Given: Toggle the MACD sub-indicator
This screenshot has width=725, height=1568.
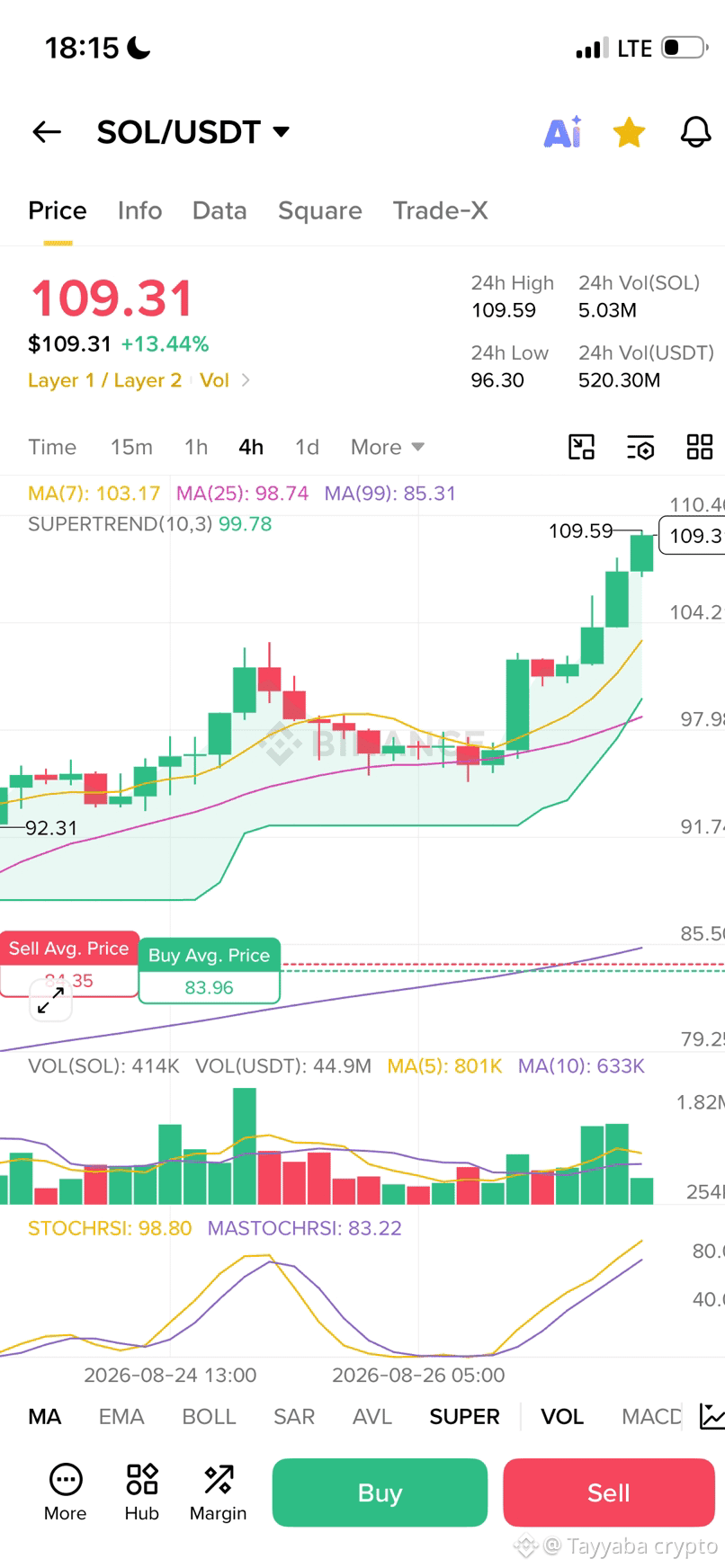Looking at the screenshot, I should 651,1417.
